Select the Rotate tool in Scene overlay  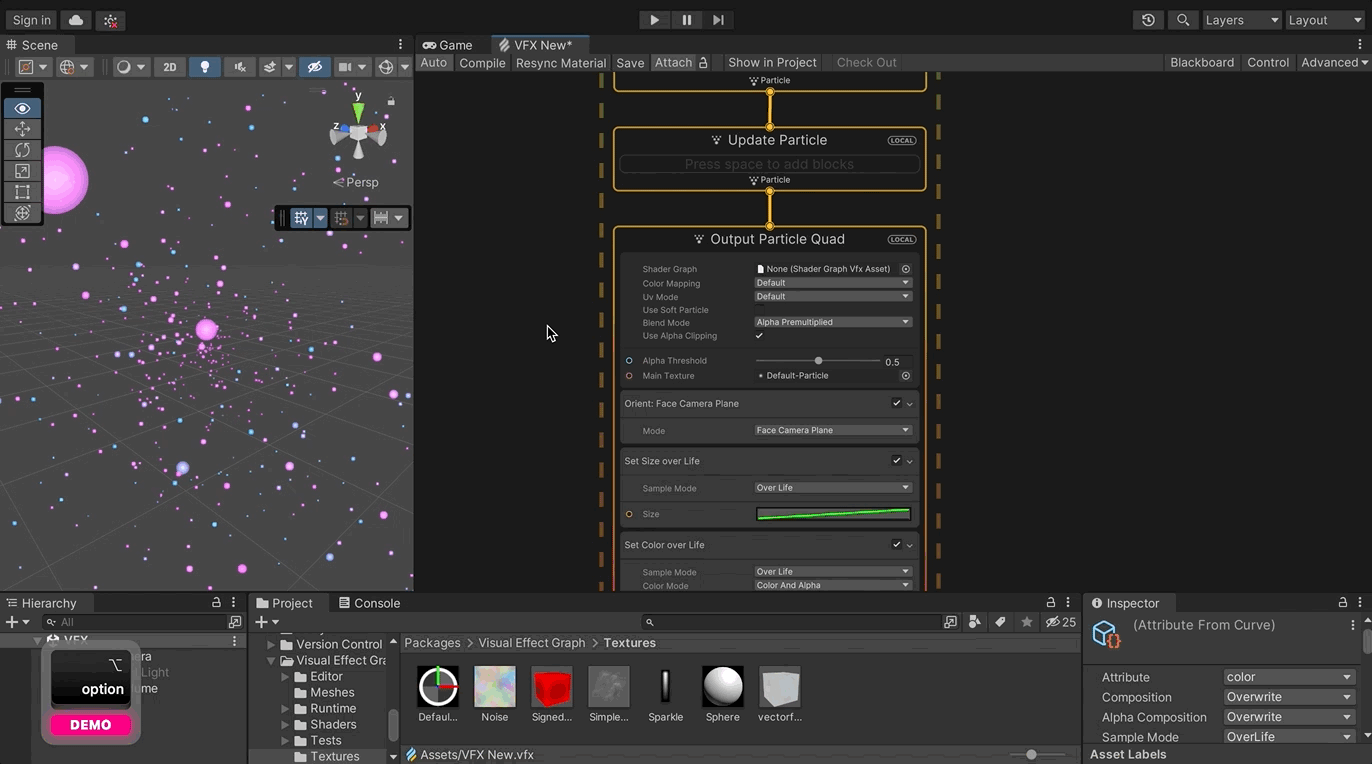[x=22, y=150]
